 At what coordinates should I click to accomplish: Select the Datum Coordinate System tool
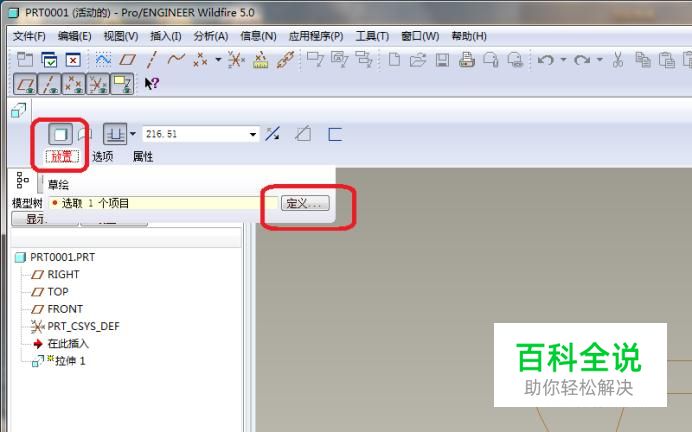[236, 59]
